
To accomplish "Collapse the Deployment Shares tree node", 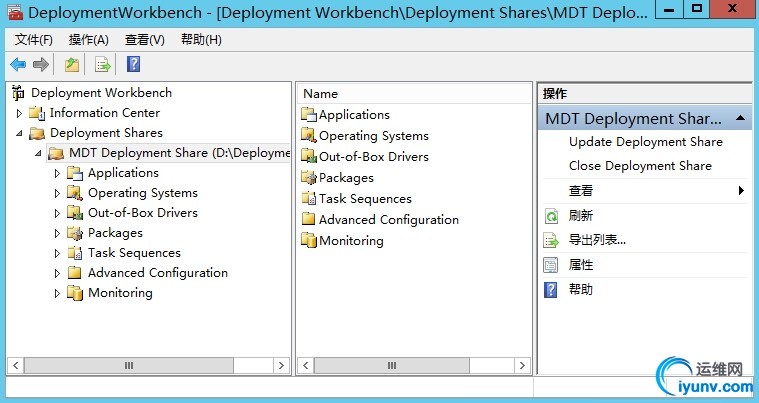I will click(19, 133).
